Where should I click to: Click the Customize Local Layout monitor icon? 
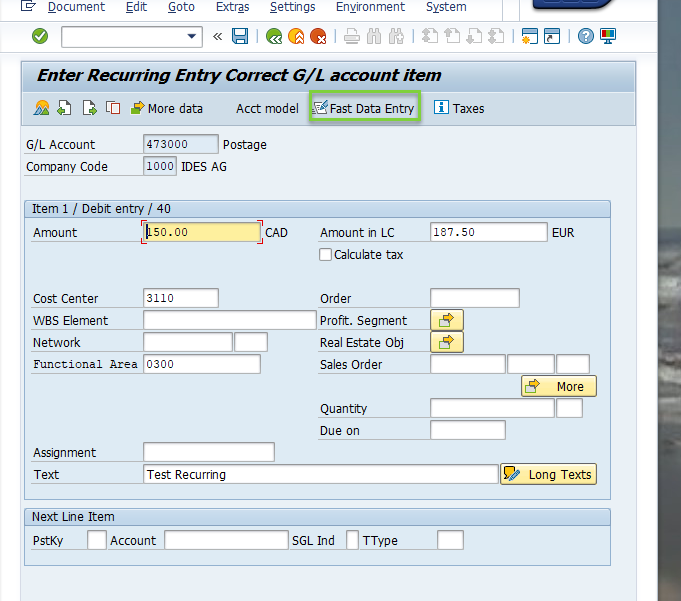click(x=608, y=37)
